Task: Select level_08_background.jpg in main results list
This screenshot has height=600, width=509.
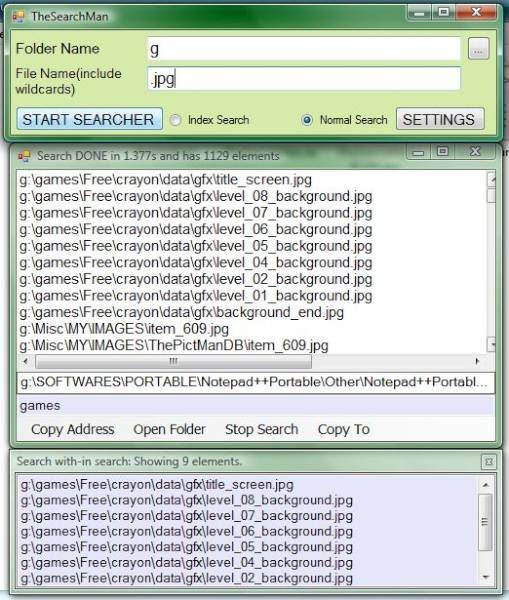Action: pos(196,196)
